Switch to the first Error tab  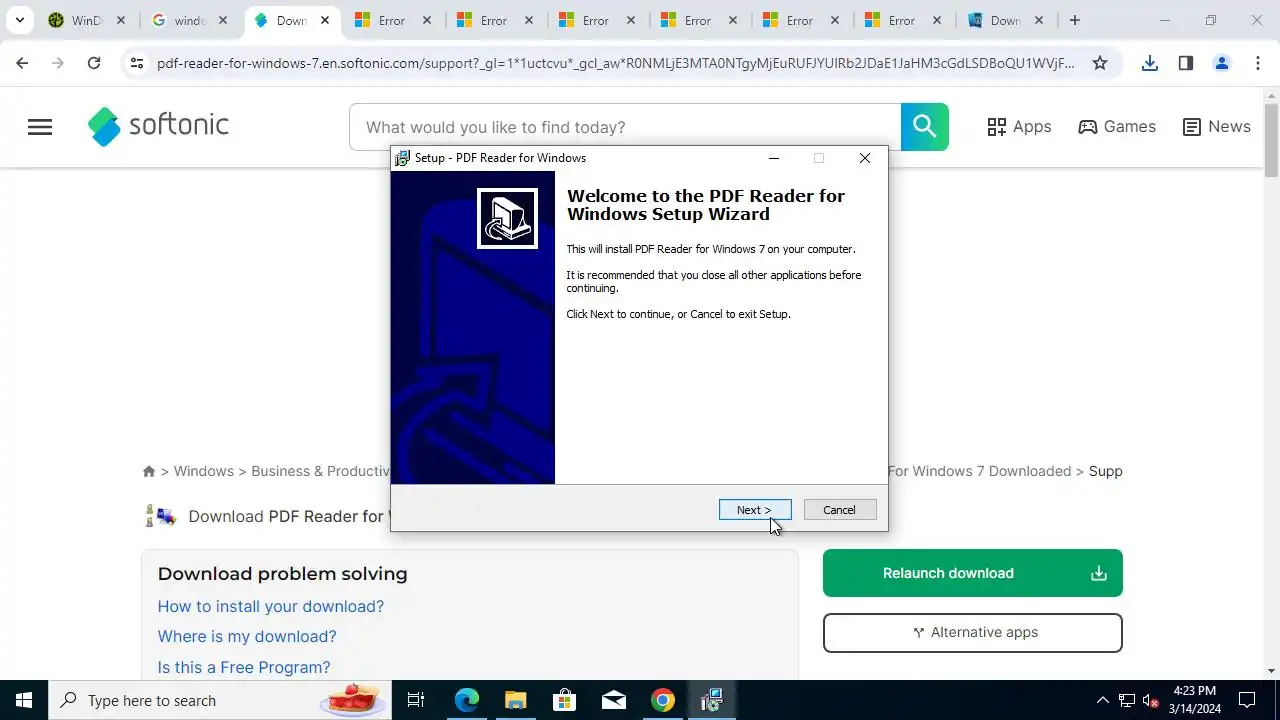point(393,20)
